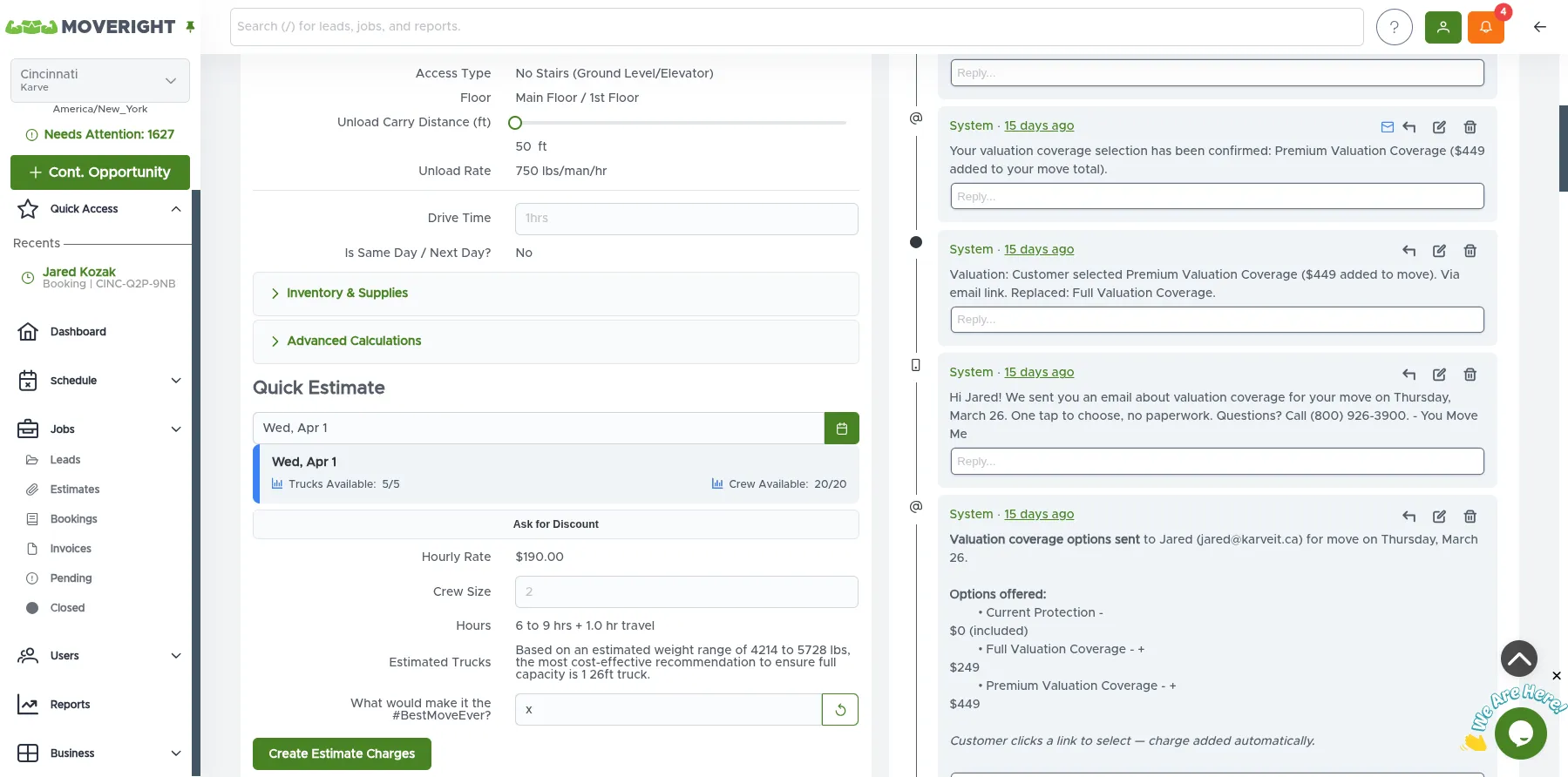Click the scroll-to-top arrow button
The height and width of the screenshot is (777, 1568).
point(1519,659)
